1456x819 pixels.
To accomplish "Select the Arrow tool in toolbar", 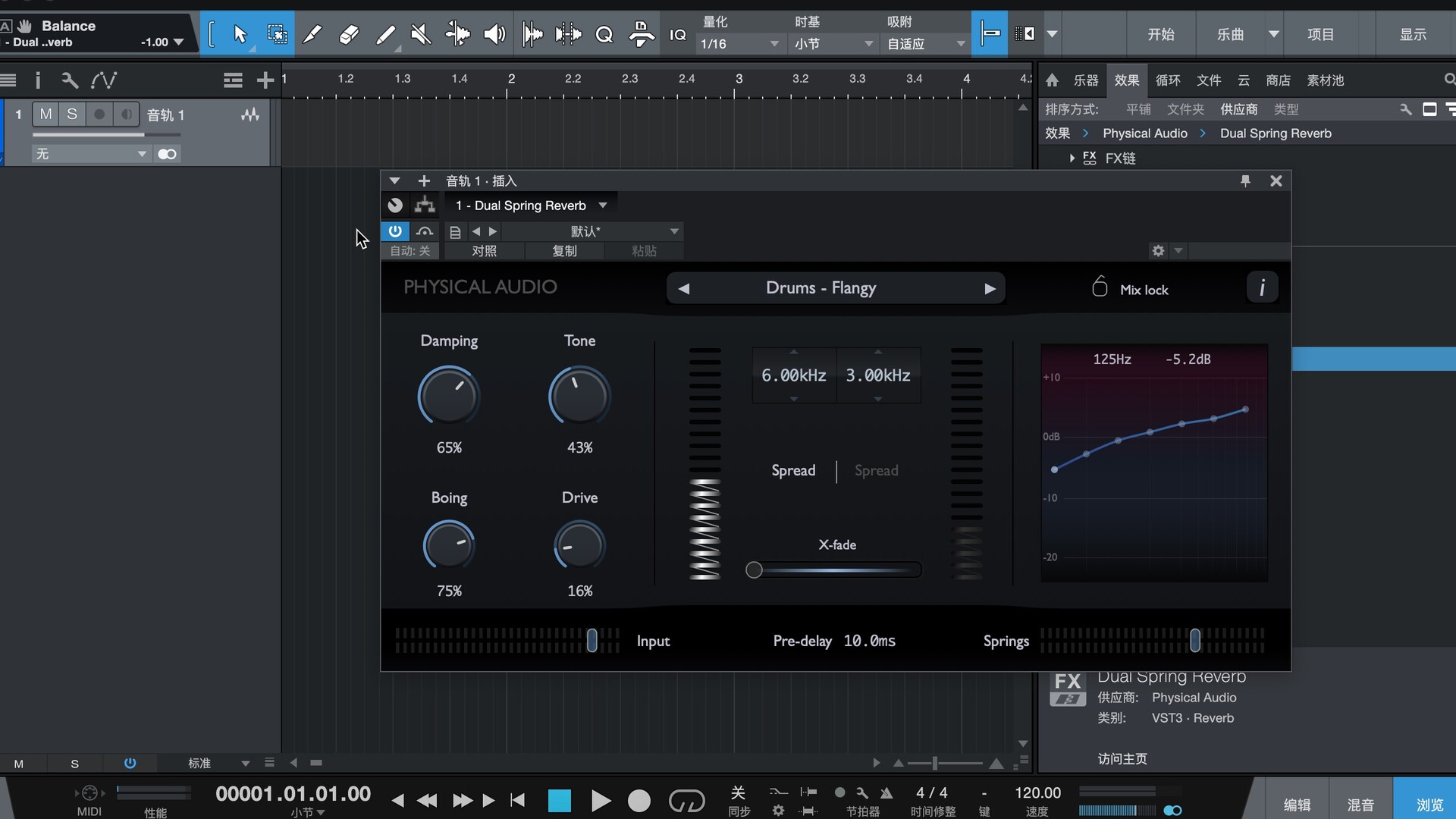I will [x=240, y=34].
